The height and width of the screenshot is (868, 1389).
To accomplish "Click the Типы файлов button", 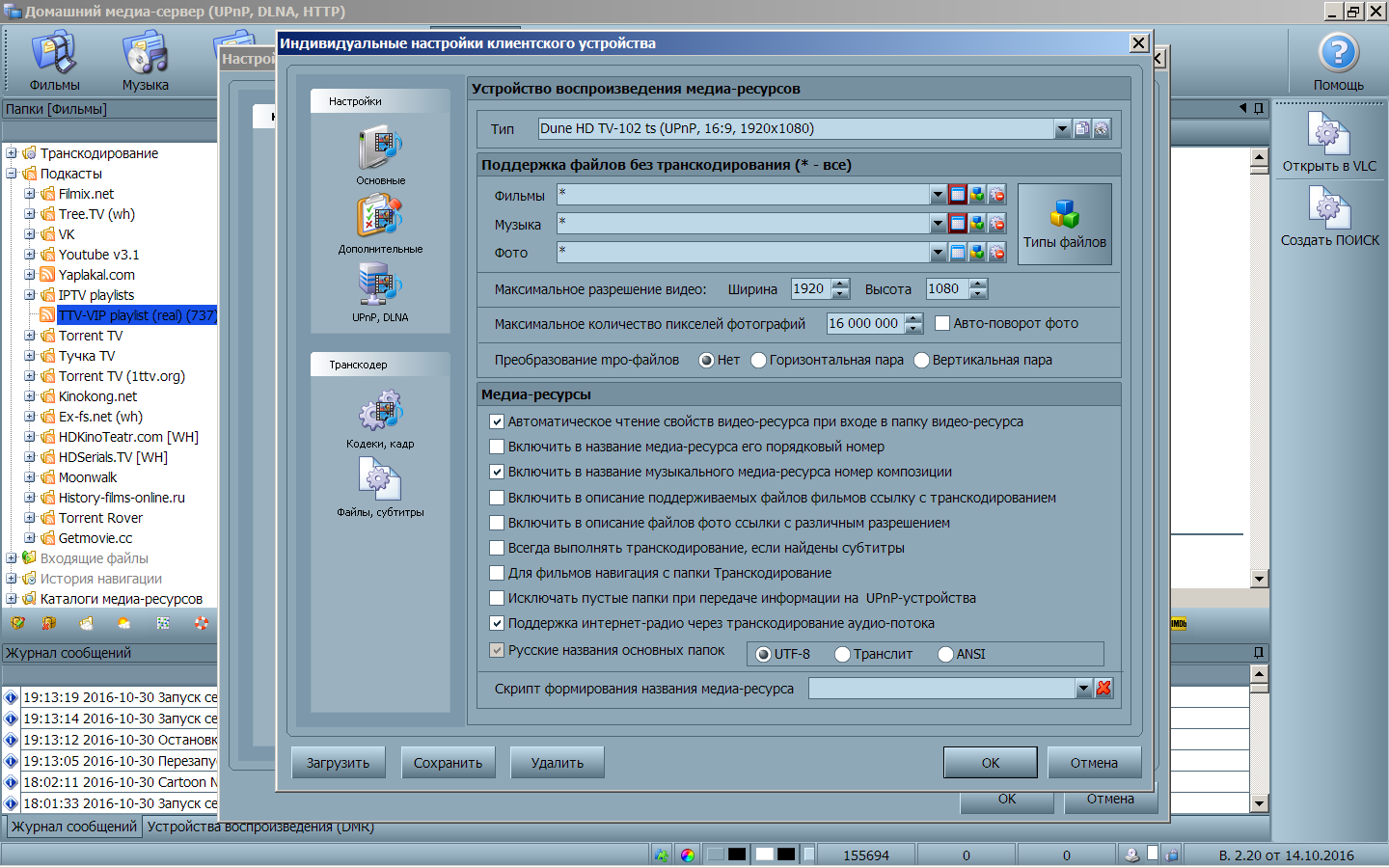I will tap(1064, 225).
